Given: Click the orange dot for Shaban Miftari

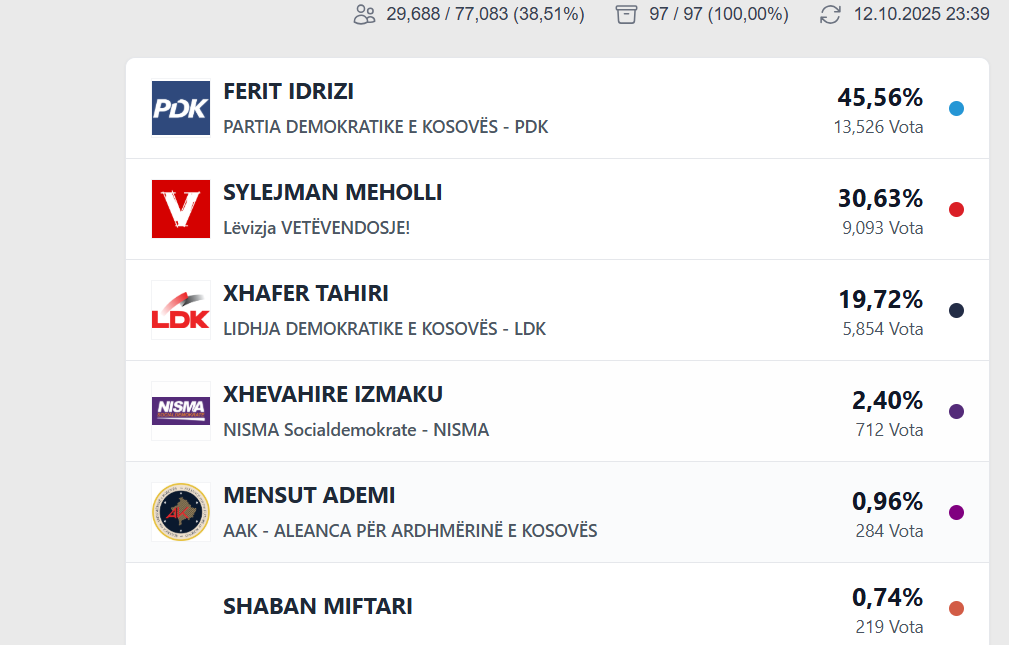Looking at the screenshot, I should (x=956, y=609).
